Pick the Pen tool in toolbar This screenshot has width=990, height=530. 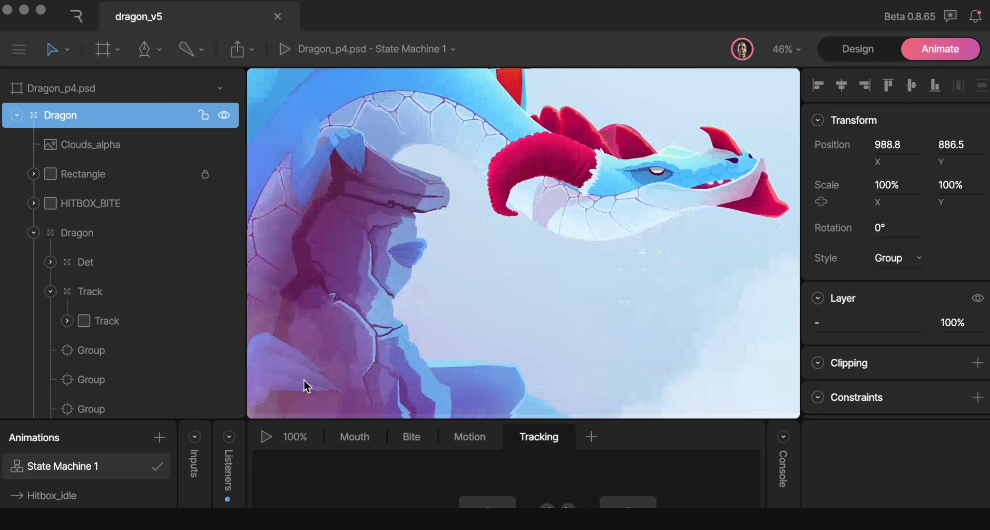[145, 49]
